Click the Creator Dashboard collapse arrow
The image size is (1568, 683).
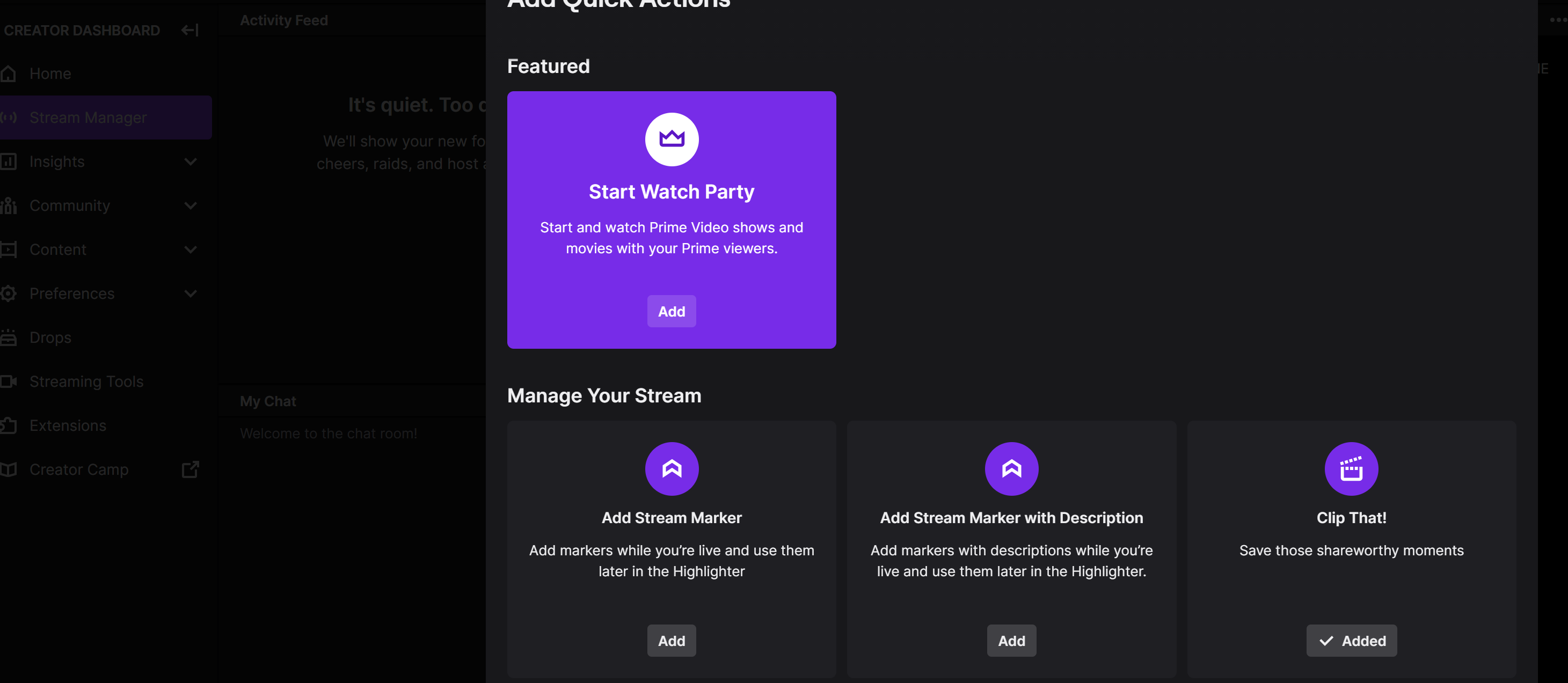tap(189, 29)
